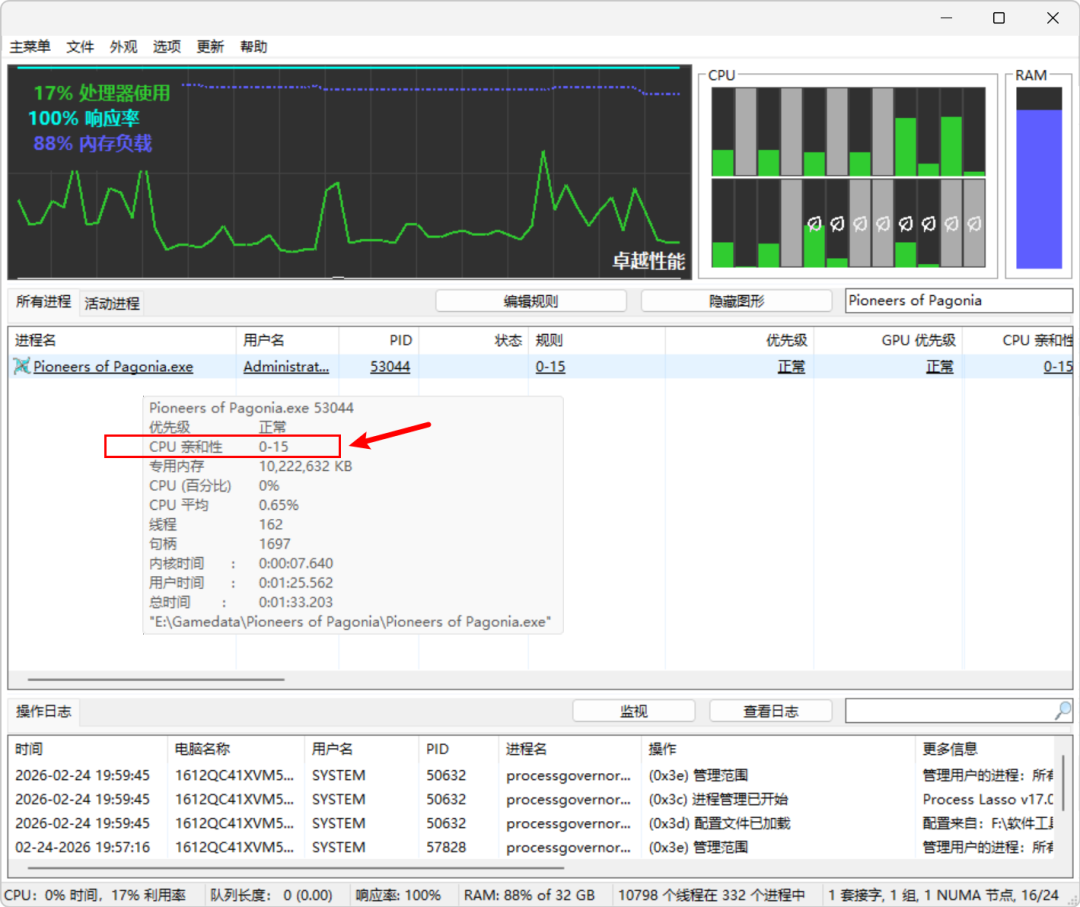The height and width of the screenshot is (907, 1080).
Task: Sort by 规则 column header
Action: click(x=596, y=340)
